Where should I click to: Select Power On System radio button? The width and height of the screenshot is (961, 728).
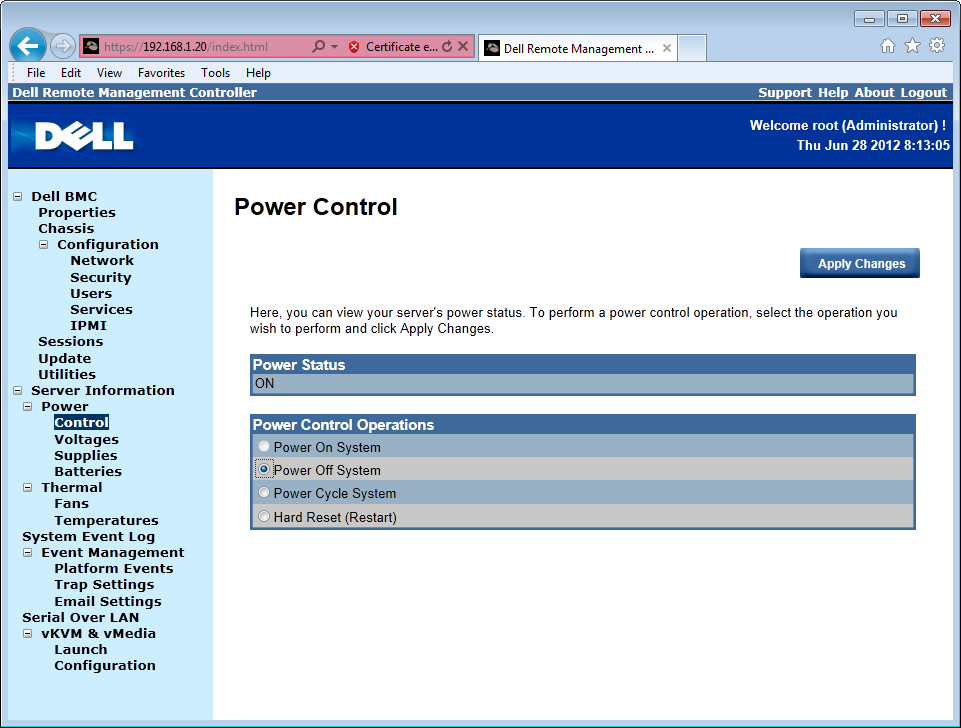[264, 446]
